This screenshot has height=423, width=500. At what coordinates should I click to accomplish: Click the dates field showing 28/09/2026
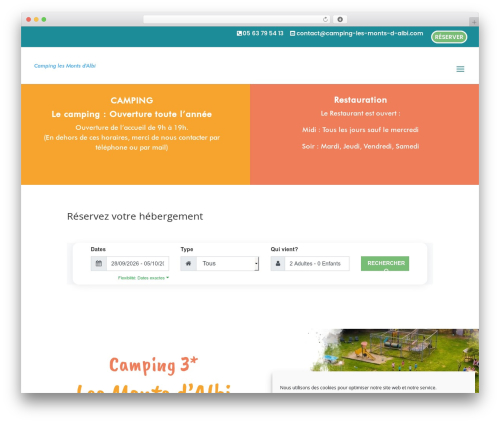coord(138,263)
